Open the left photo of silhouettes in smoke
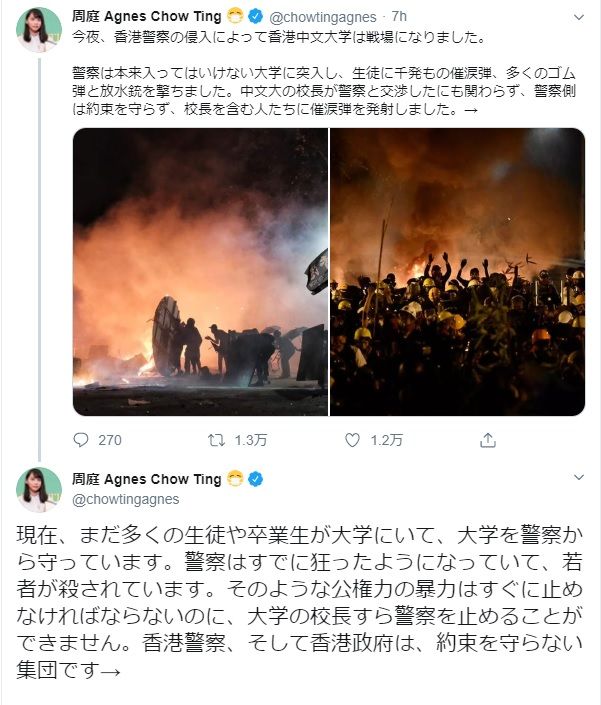This screenshot has height=705, width=601. (x=200, y=271)
